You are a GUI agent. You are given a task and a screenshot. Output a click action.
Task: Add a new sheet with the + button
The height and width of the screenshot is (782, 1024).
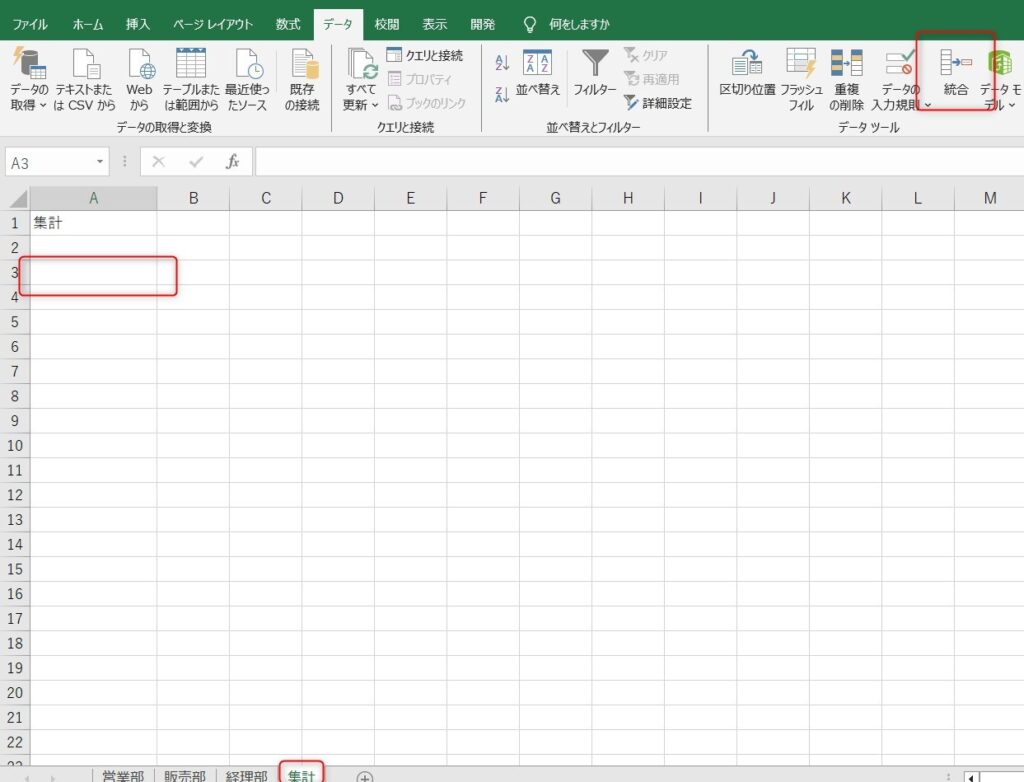(365, 775)
